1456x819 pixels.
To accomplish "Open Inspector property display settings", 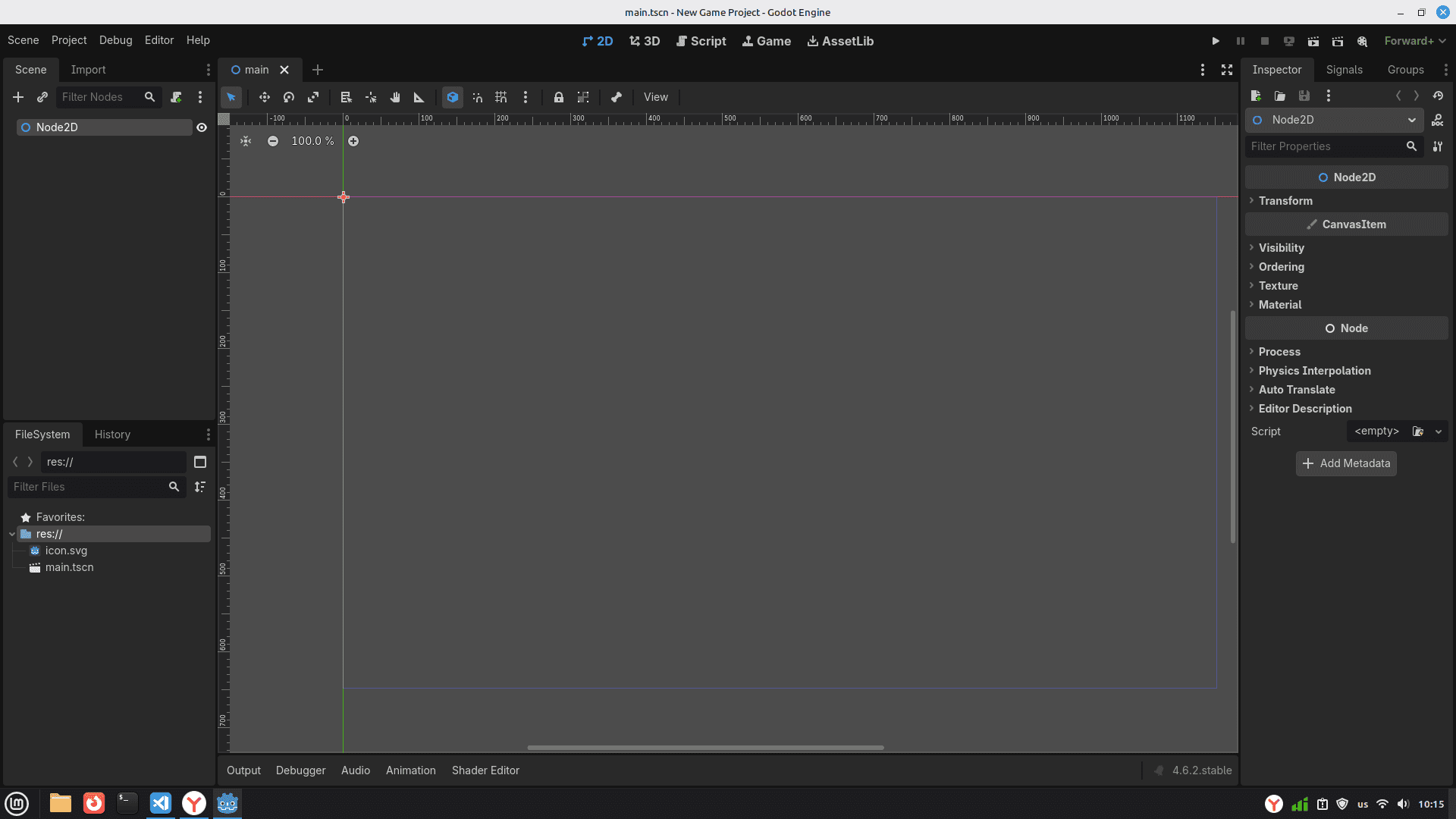I will [1438, 146].
